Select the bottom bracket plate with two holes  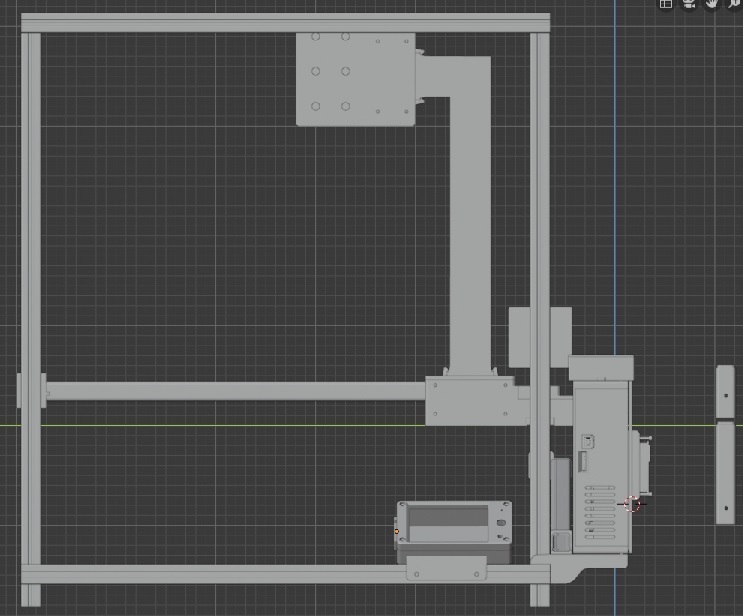click(446, 568)
